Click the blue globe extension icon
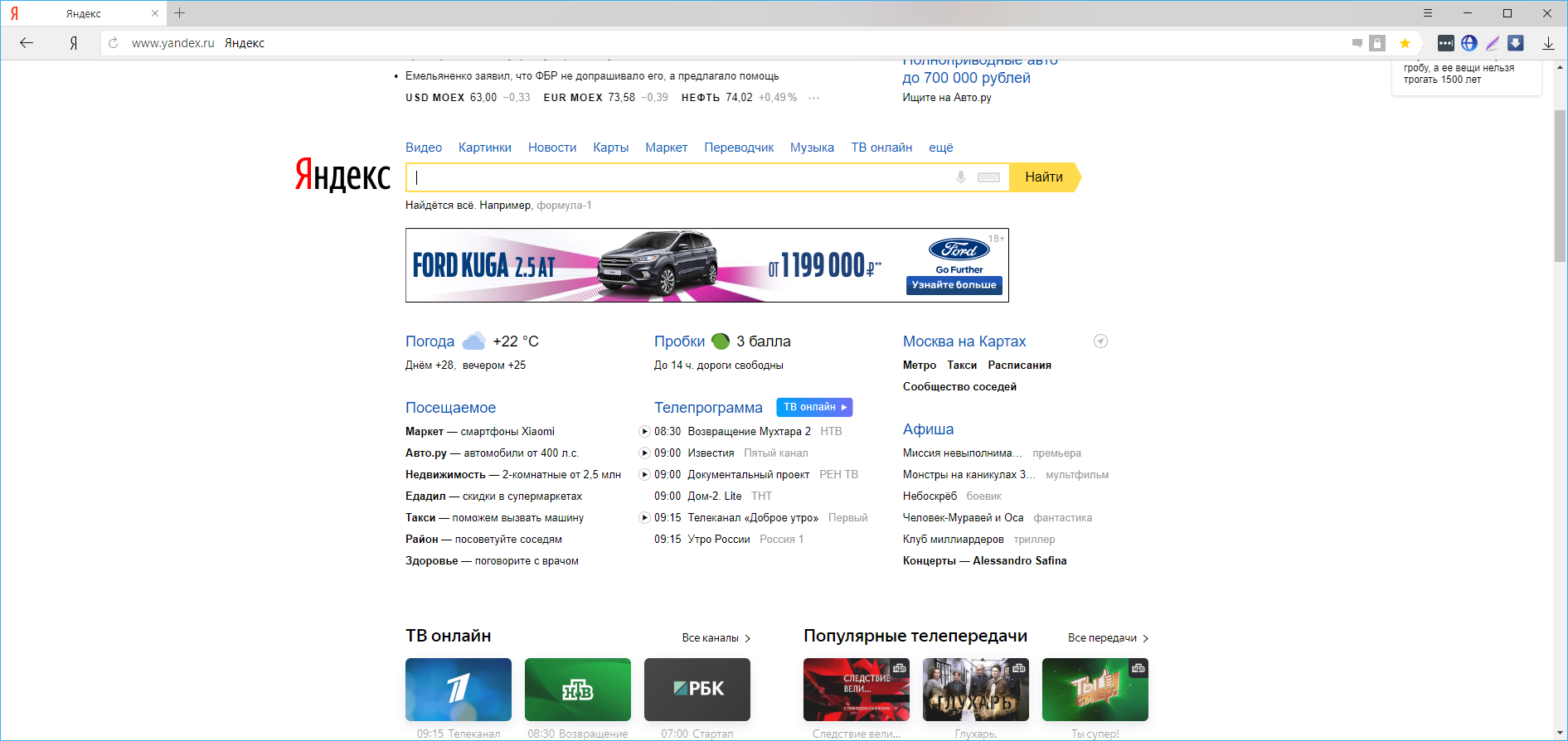The image size is (1568, 741). tap(1469, 43)
